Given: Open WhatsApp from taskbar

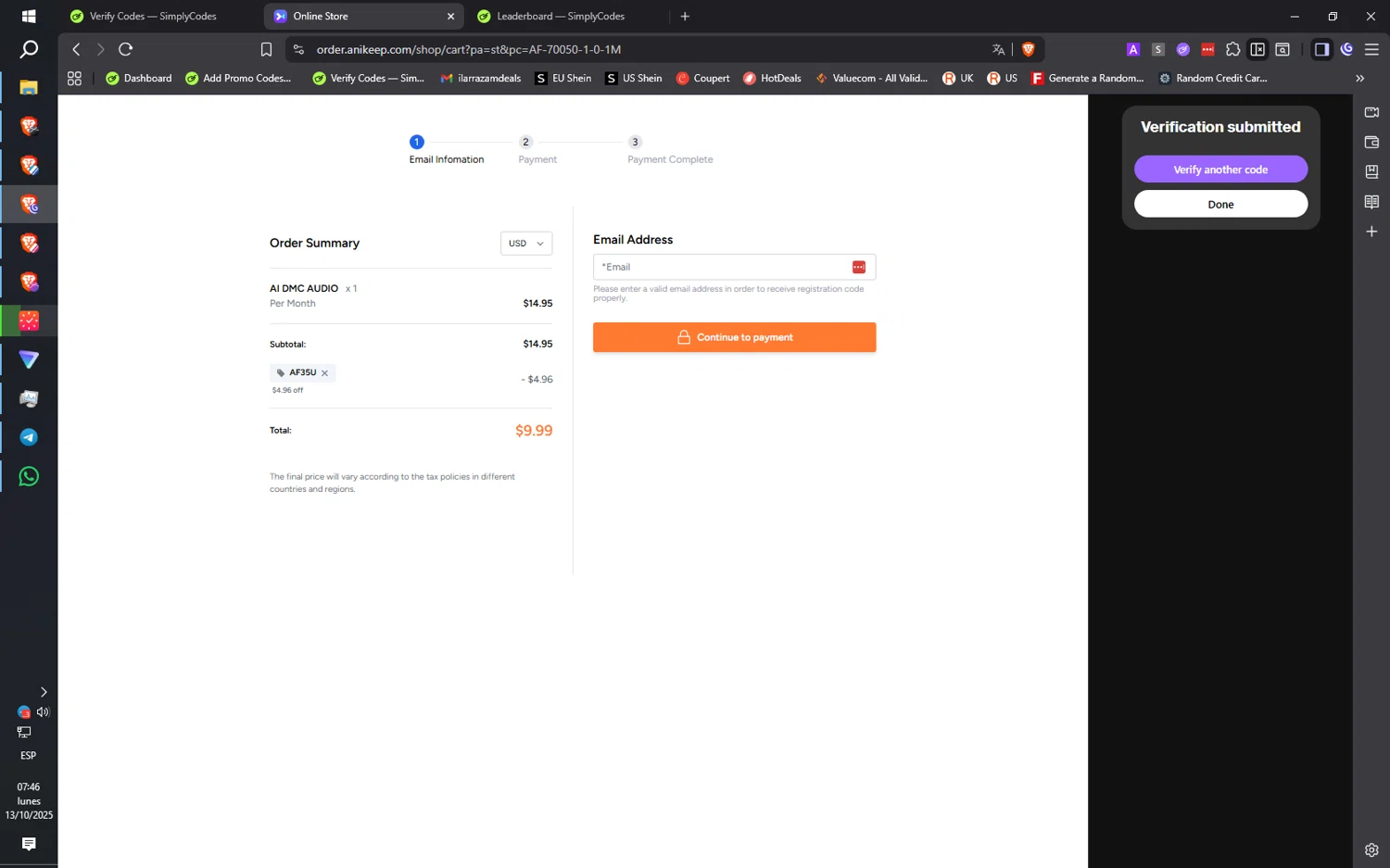Looking at the screenshot, I should (x=29, y=476).
